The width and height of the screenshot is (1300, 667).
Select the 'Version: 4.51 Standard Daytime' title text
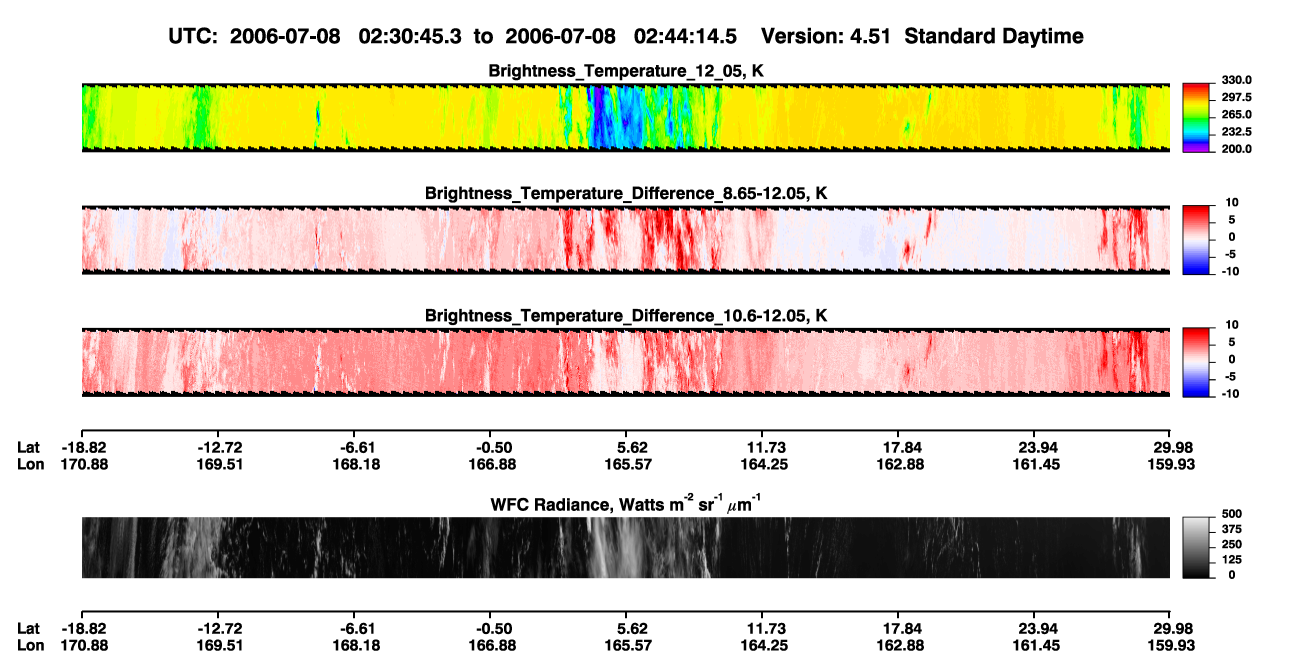pos(922,36)
